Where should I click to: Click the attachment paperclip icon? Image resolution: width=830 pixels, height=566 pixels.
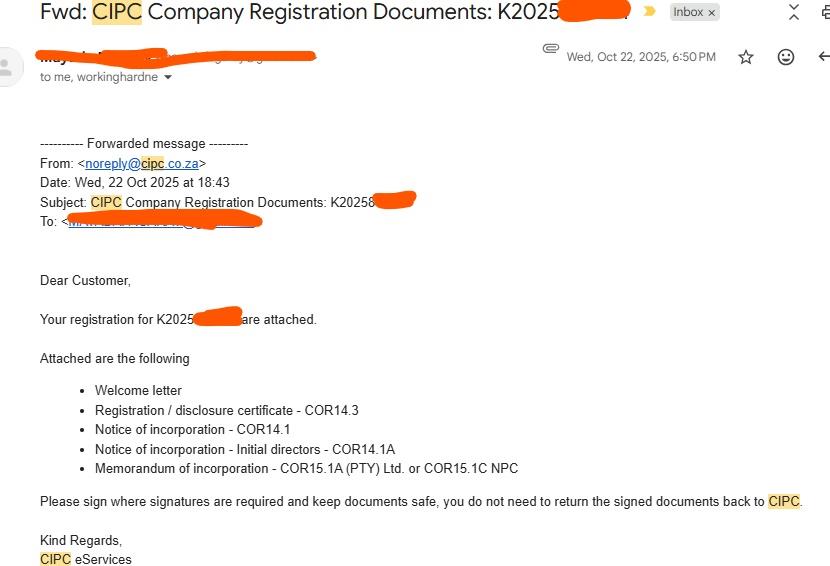click(550, 48)
